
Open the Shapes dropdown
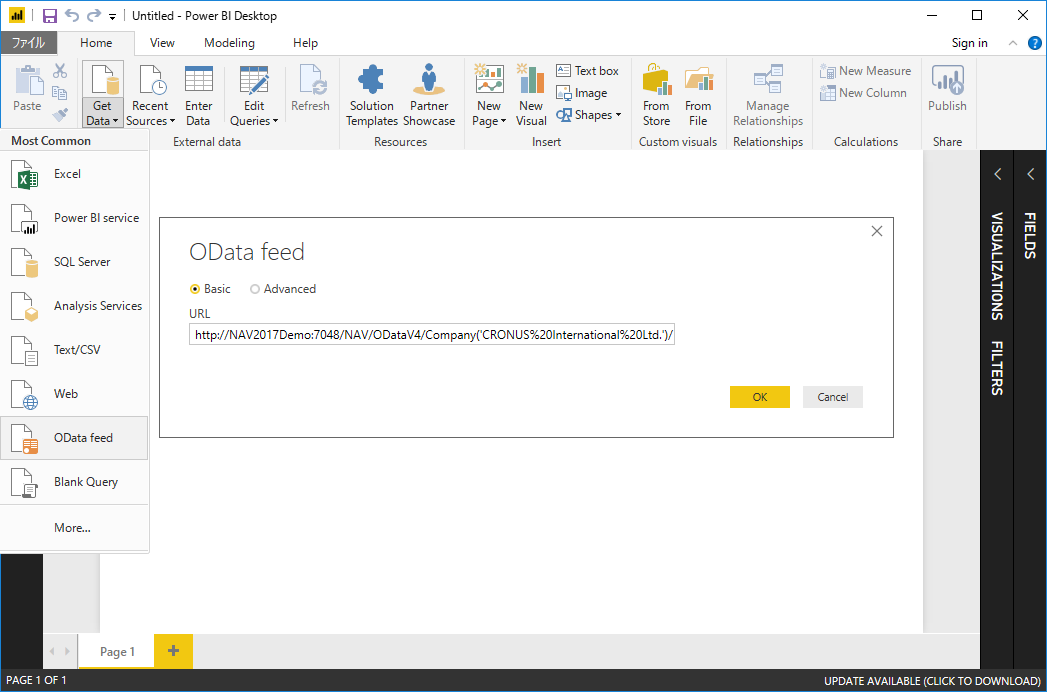[x=589, y=115]
